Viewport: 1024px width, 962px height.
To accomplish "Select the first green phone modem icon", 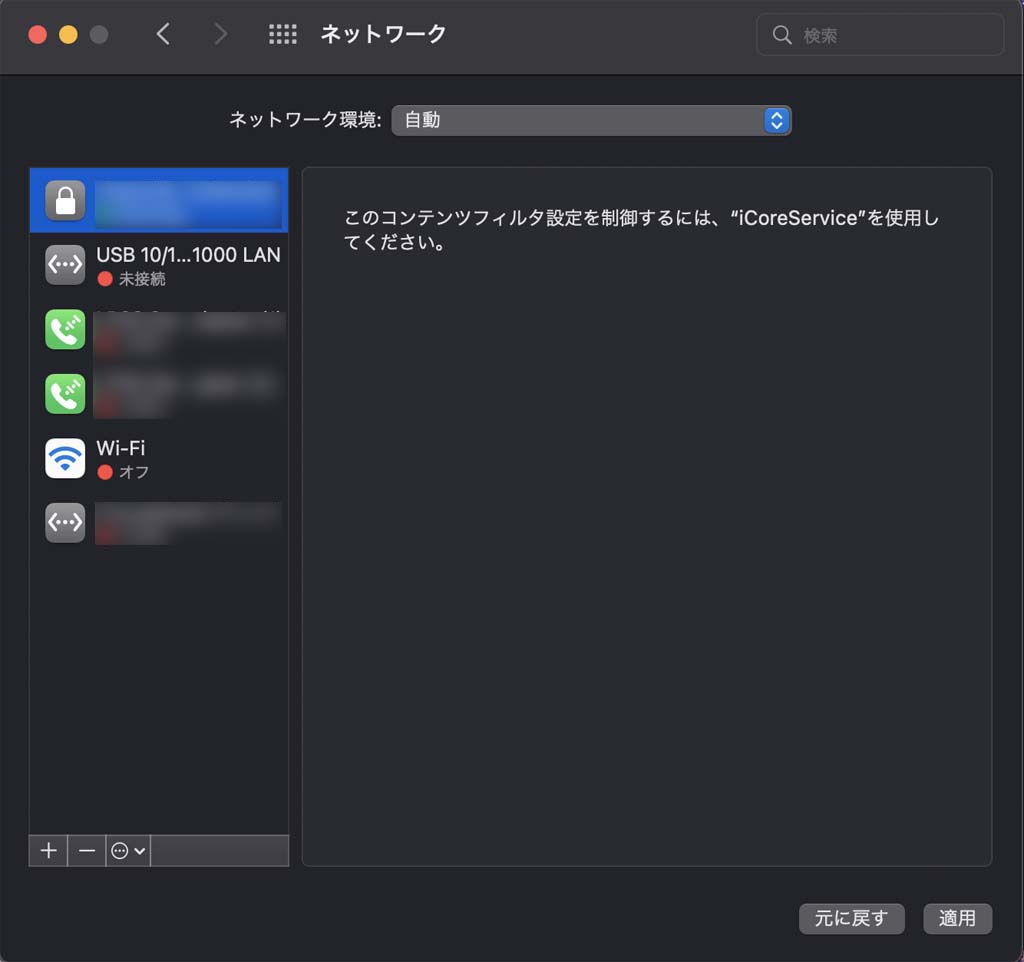I will tap(65, 330).
